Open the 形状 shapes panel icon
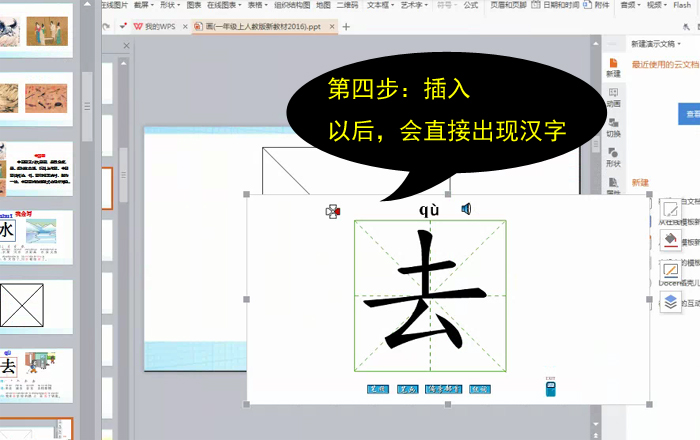700x440 pixels. (613, 156)
